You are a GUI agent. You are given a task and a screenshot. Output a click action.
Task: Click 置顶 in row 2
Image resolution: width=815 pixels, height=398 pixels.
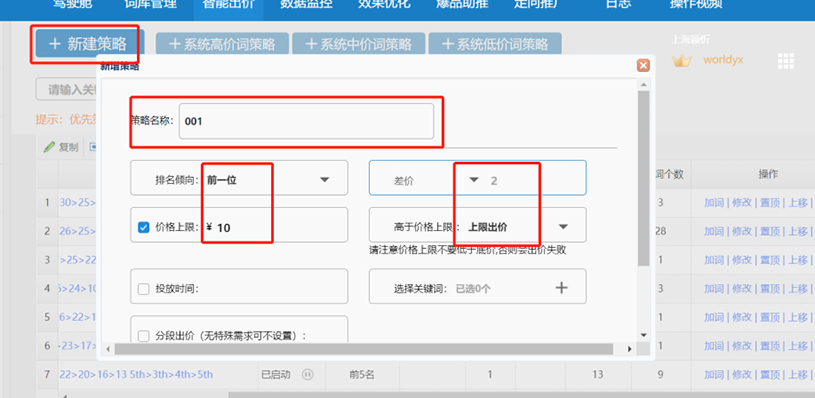pyautogui.click(x=769, y=231)
